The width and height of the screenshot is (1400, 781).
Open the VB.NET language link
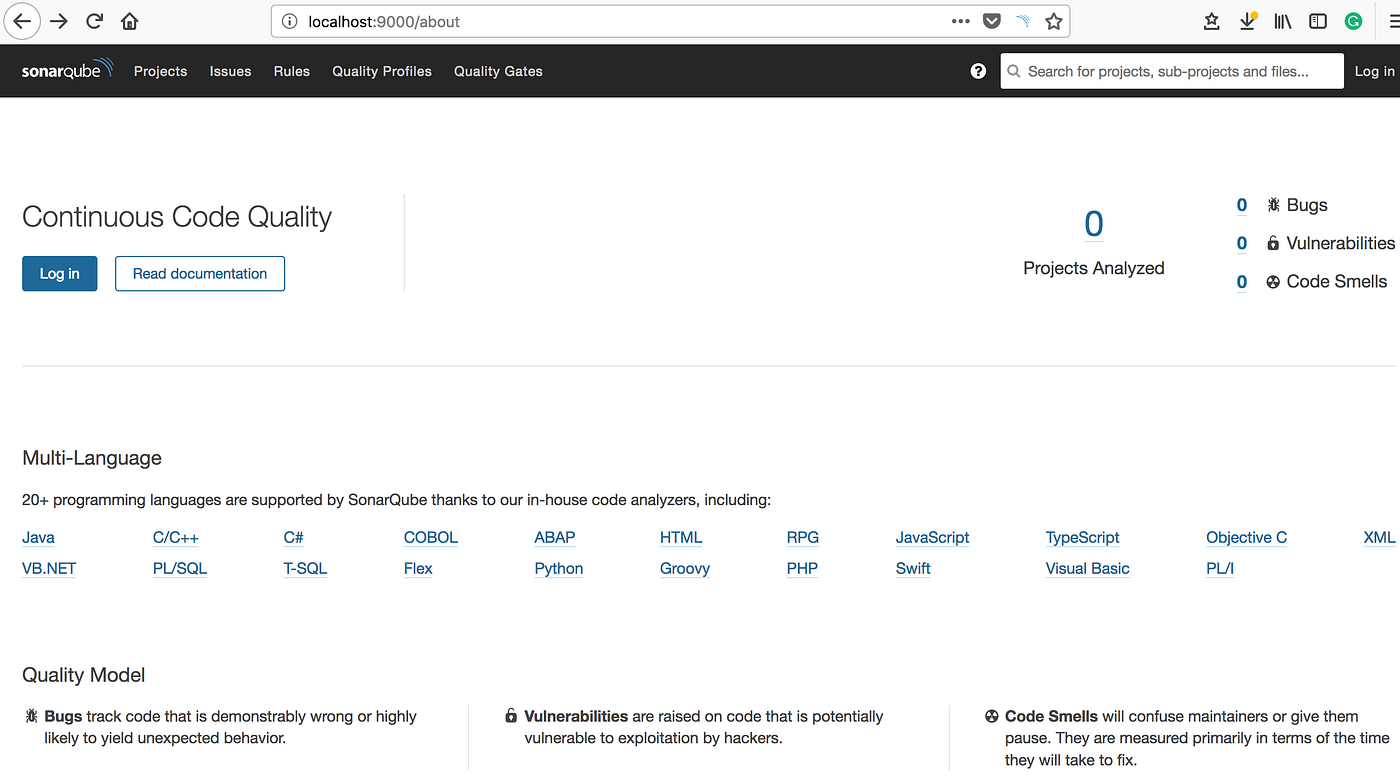pyautogui.click(x=49, y=568)
